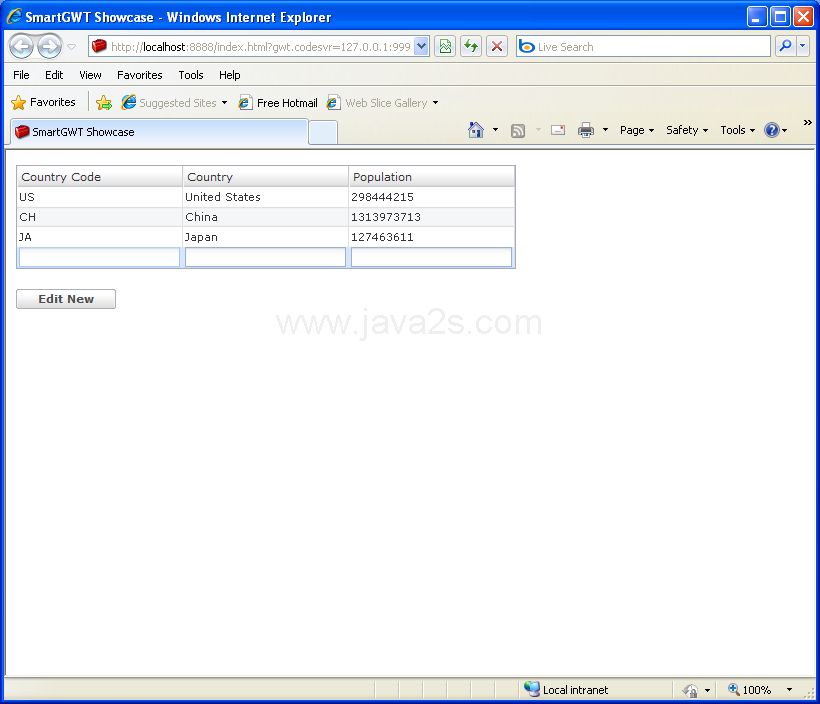Expand command bar overflow chevron

pyautogui.click(x=807, y=122)
